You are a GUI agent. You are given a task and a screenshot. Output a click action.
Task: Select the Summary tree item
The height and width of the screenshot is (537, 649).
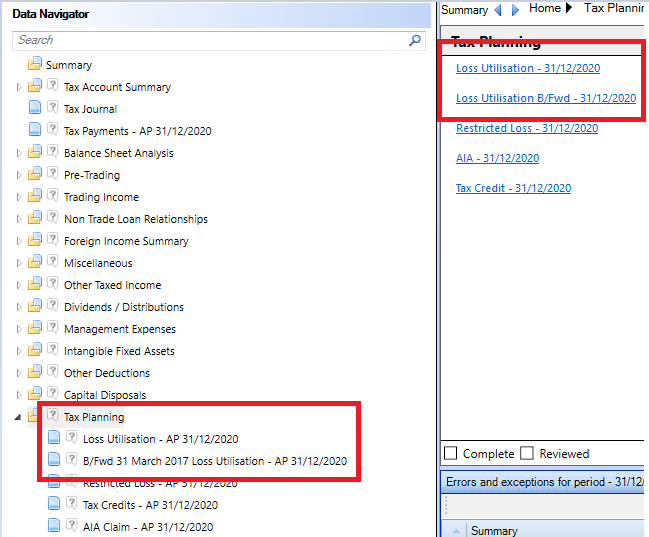(x=69, y=65)
